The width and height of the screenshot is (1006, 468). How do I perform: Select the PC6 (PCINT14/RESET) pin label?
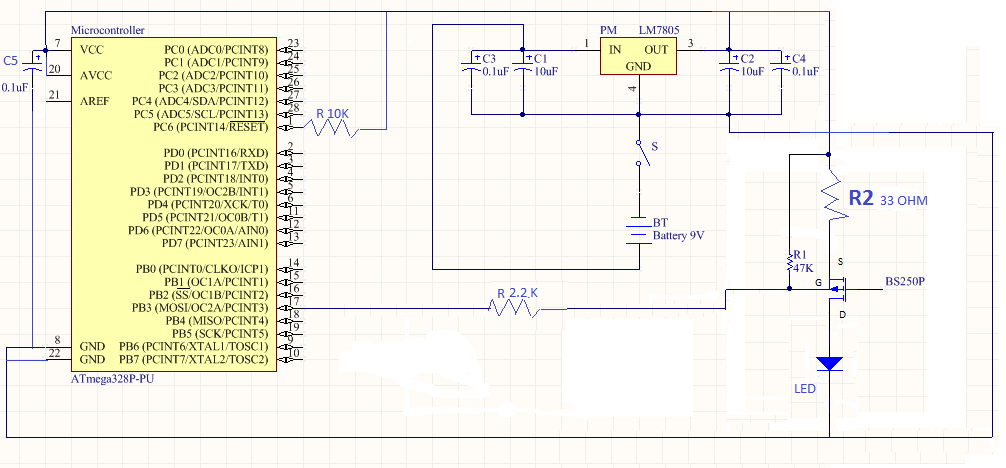[210, 127]
